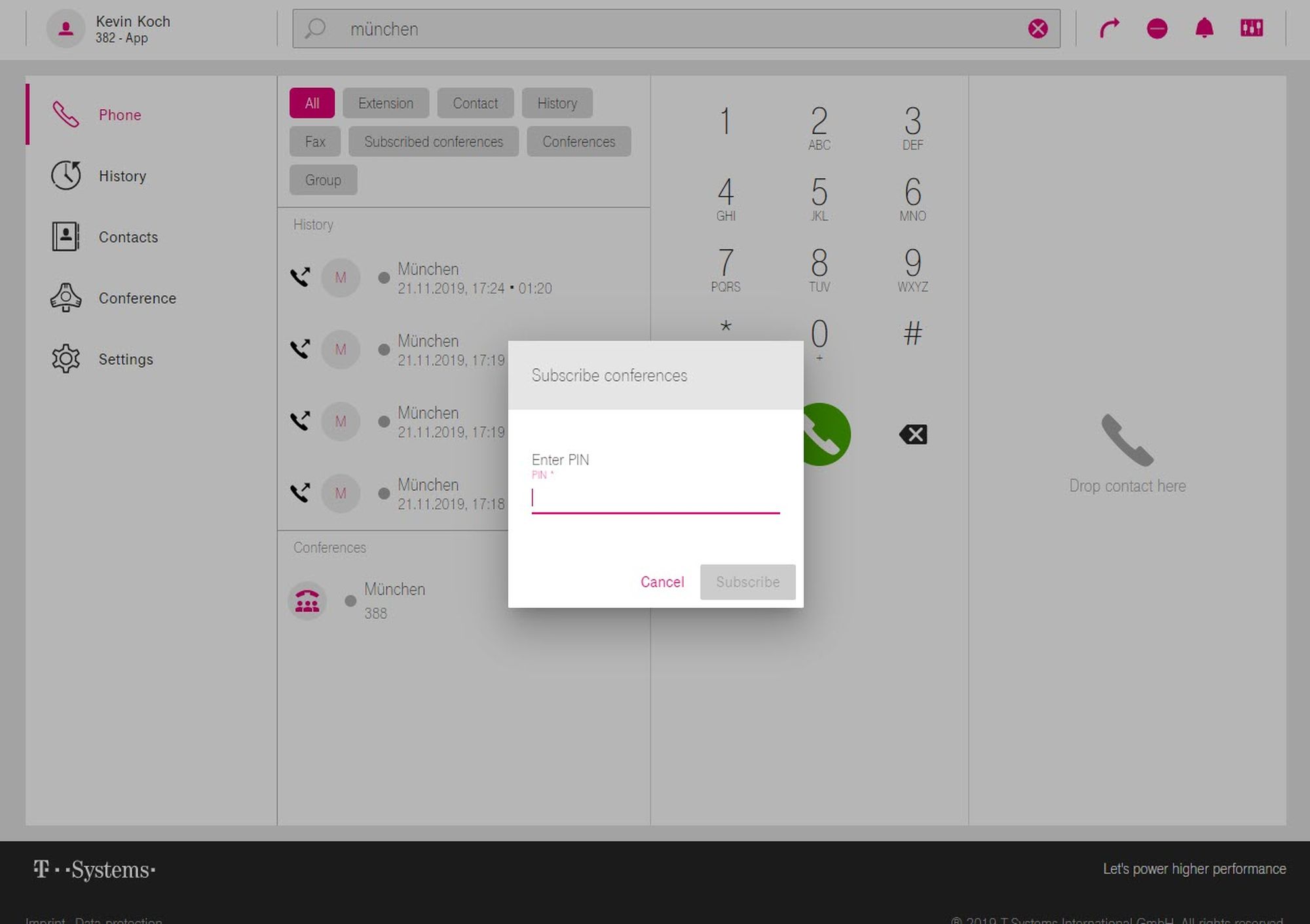The image size is (1310, 924).
Task: Select the Extension filter chip
Action: click(x=385, y=103)
